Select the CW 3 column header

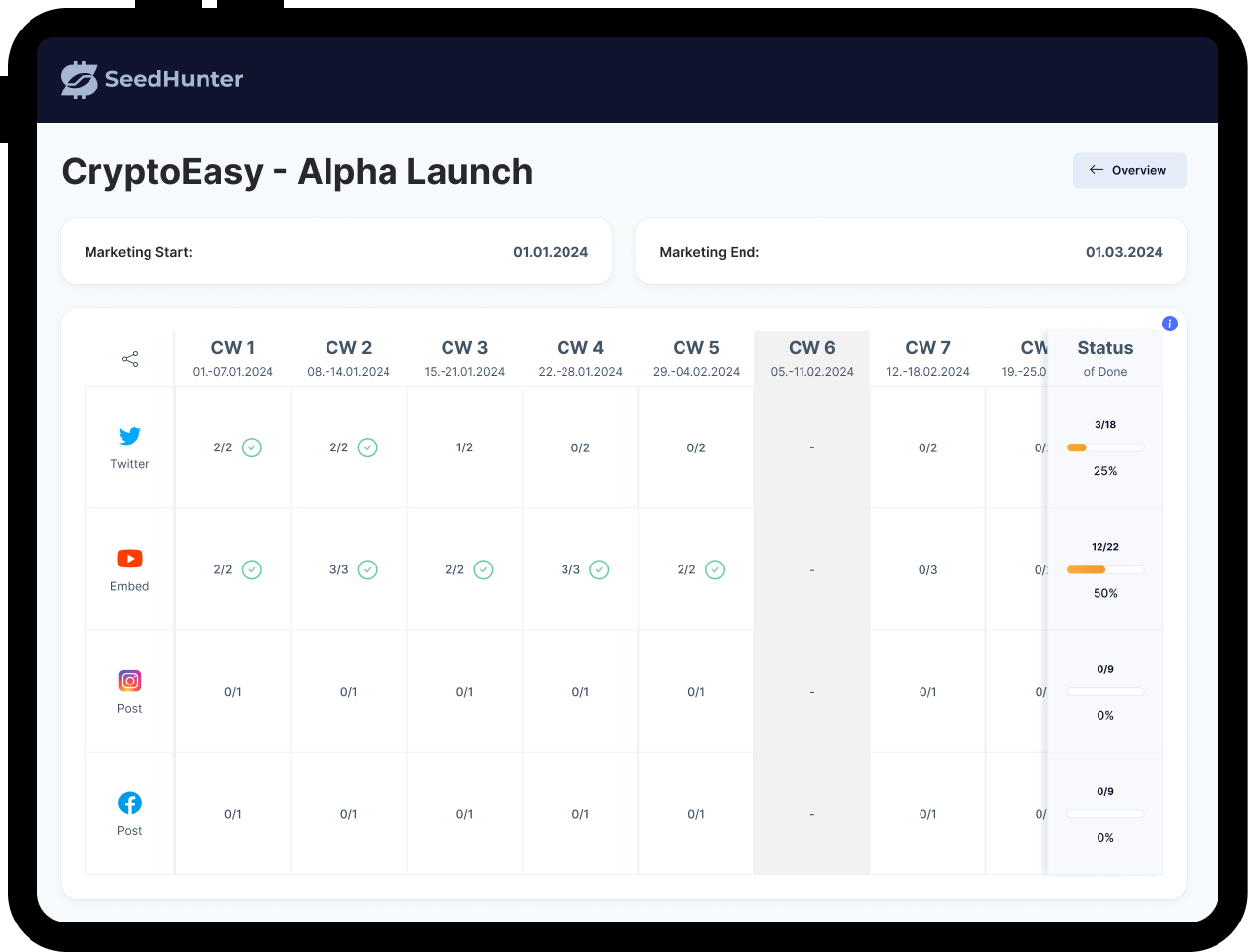(x=464, y=358)
